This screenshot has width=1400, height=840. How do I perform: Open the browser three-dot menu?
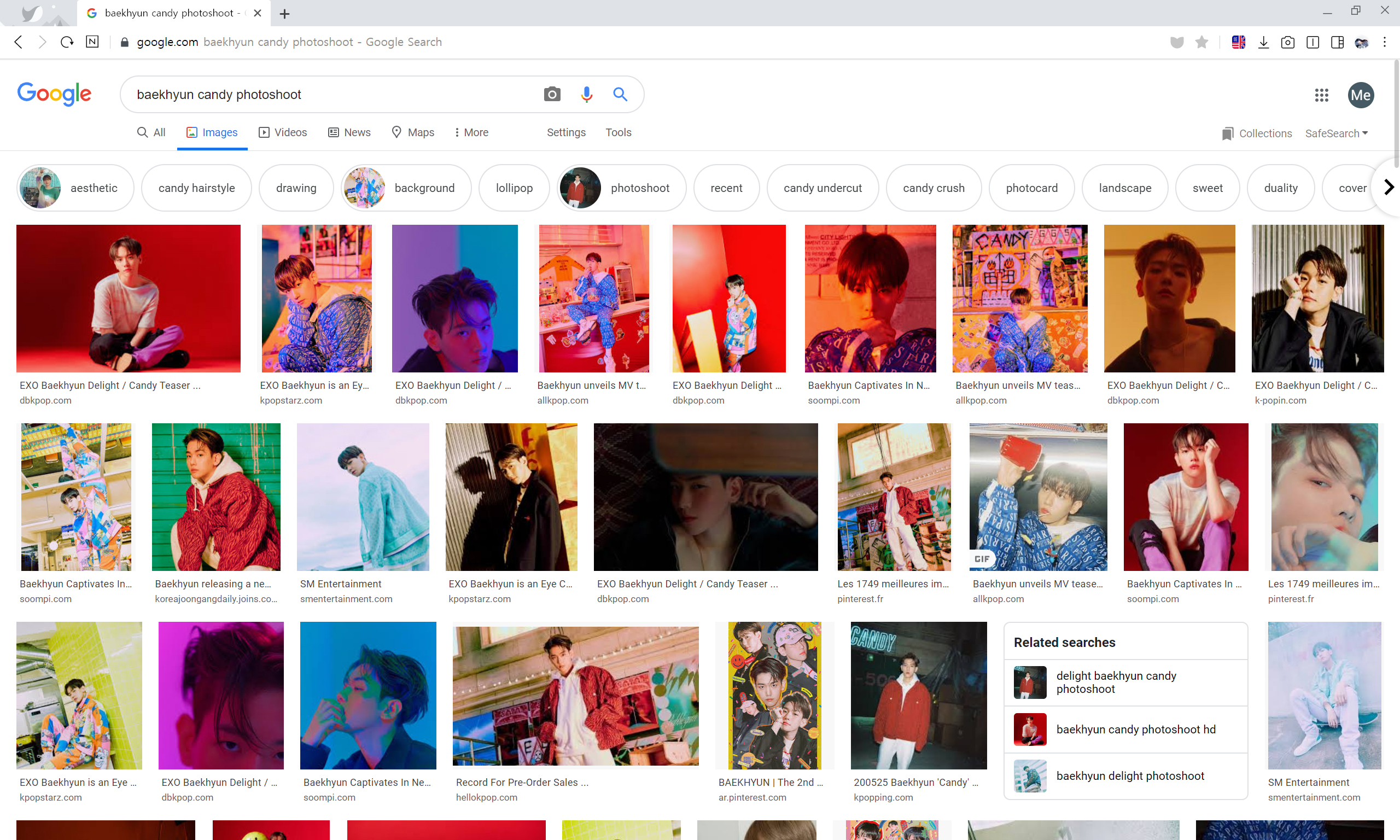coord(1384,42)
